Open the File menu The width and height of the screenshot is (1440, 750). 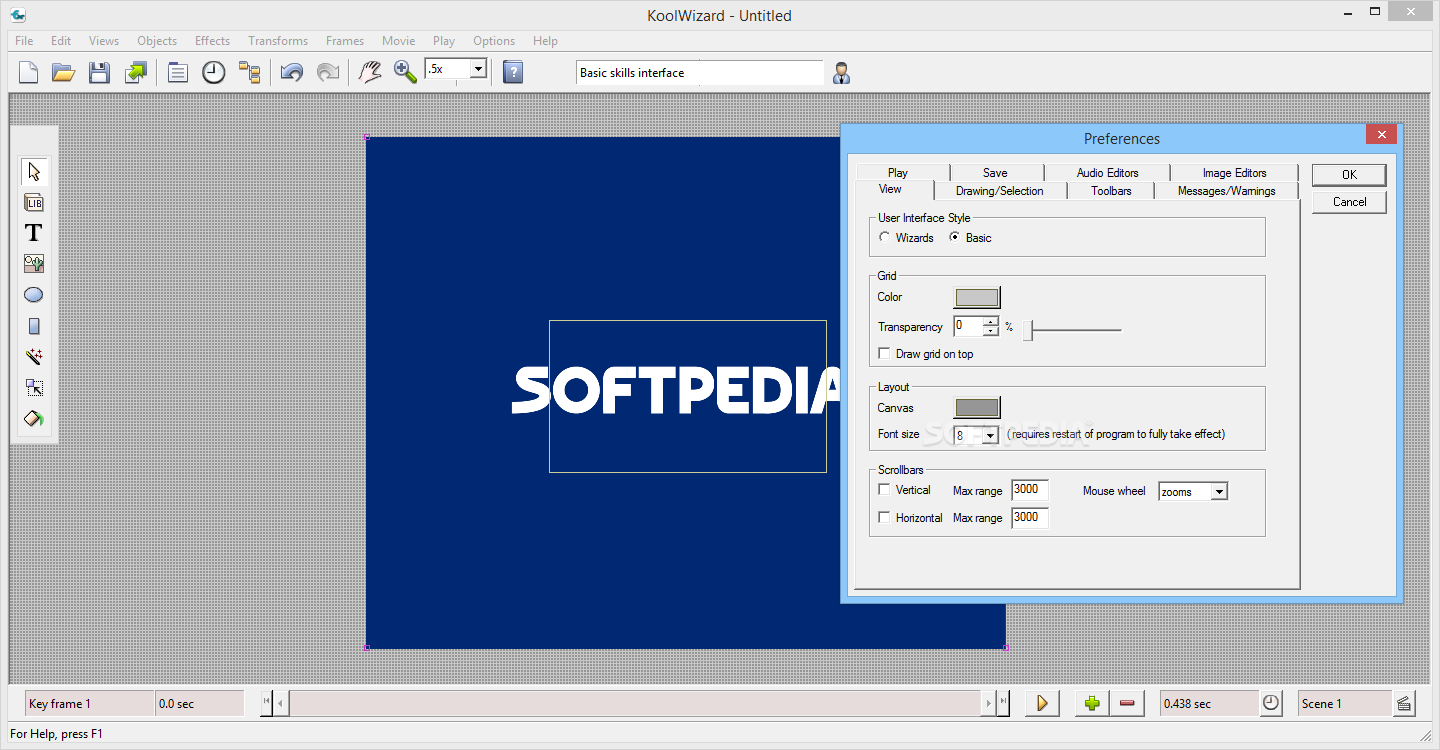click(24, 41)
